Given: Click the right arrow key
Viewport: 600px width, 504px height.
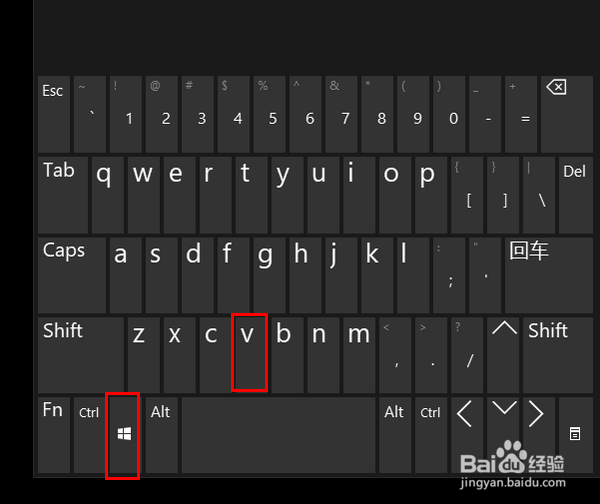Looking at the screenshot, I should click(x=539, y=435).
